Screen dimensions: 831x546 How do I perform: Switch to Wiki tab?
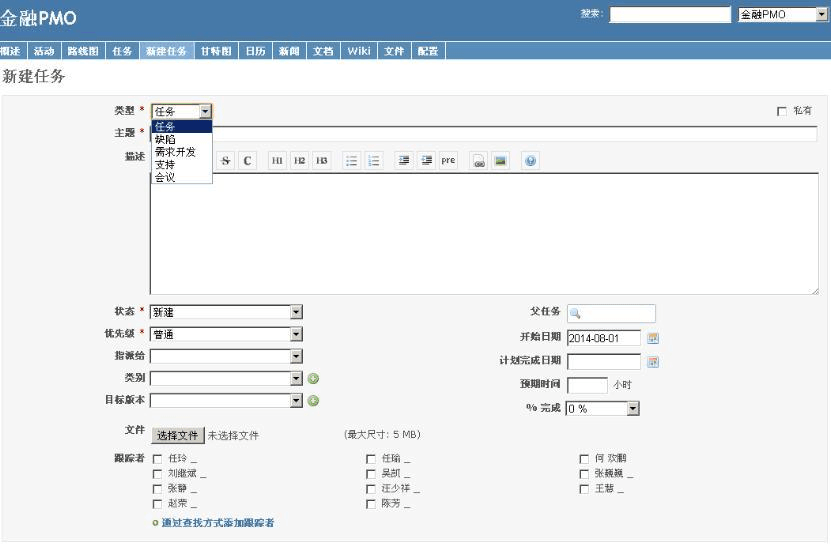pyautogui.click(x=359, y=51)
